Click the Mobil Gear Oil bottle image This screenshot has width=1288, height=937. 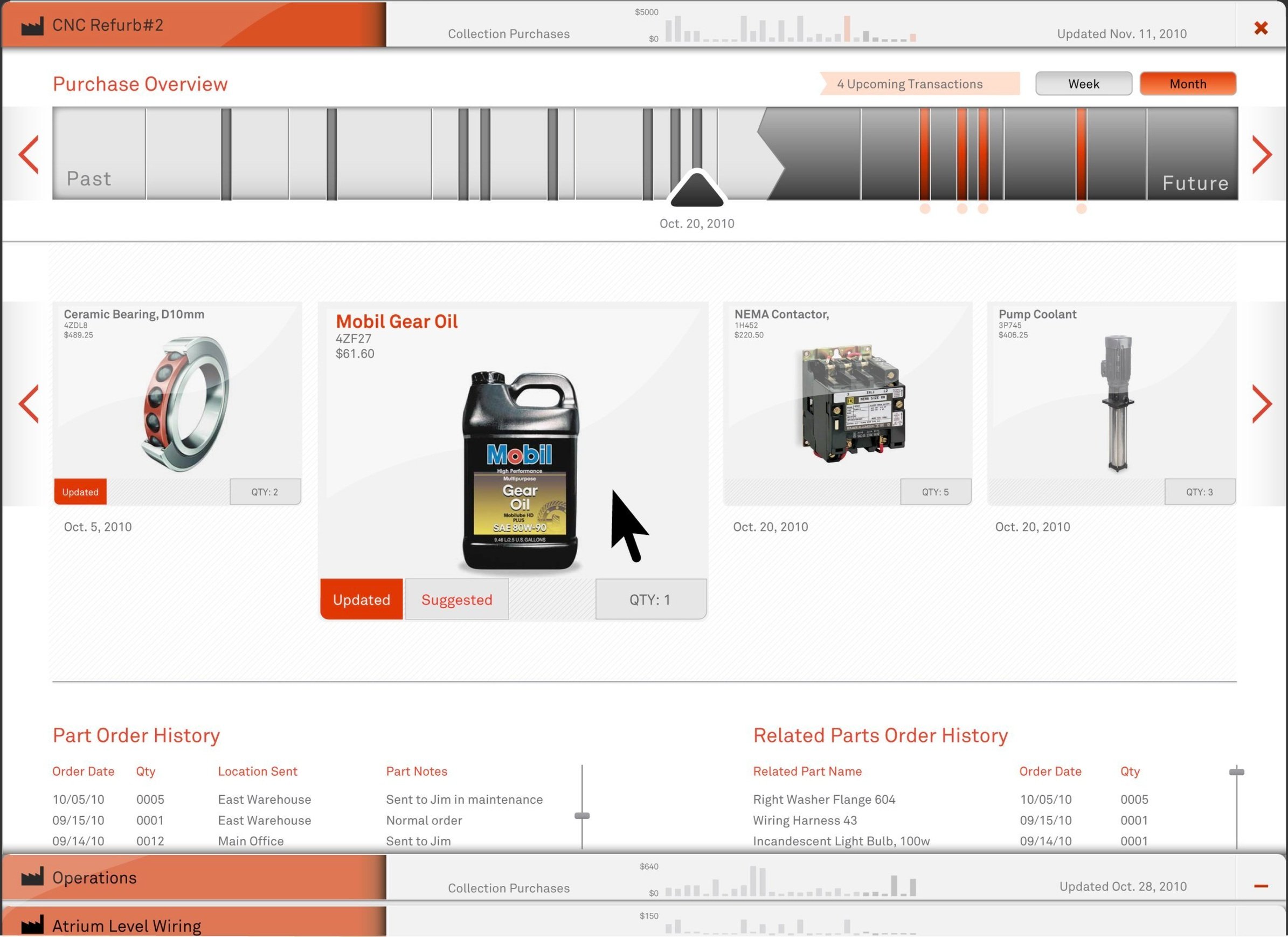(520, 471)
